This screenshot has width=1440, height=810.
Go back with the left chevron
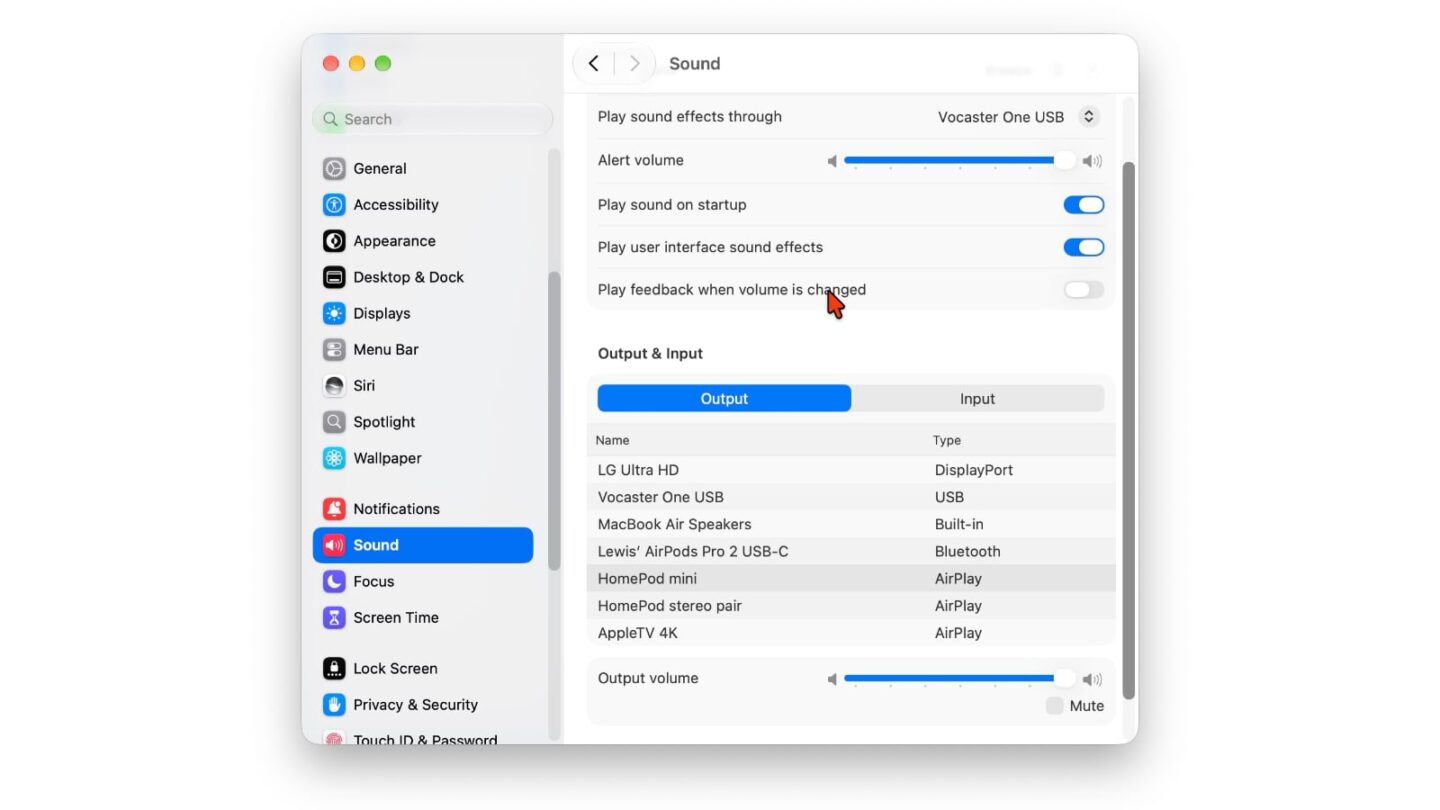[594, 63]
